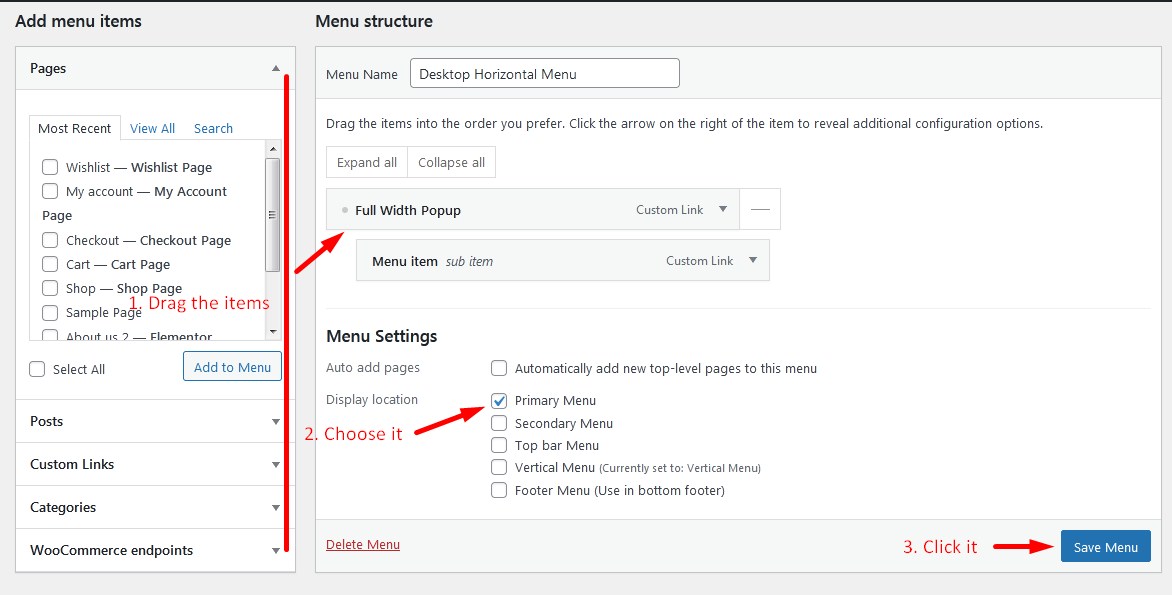Screen dimensions: 1172x595
Task: Expand the Categories section
Action: click(276, 508)
